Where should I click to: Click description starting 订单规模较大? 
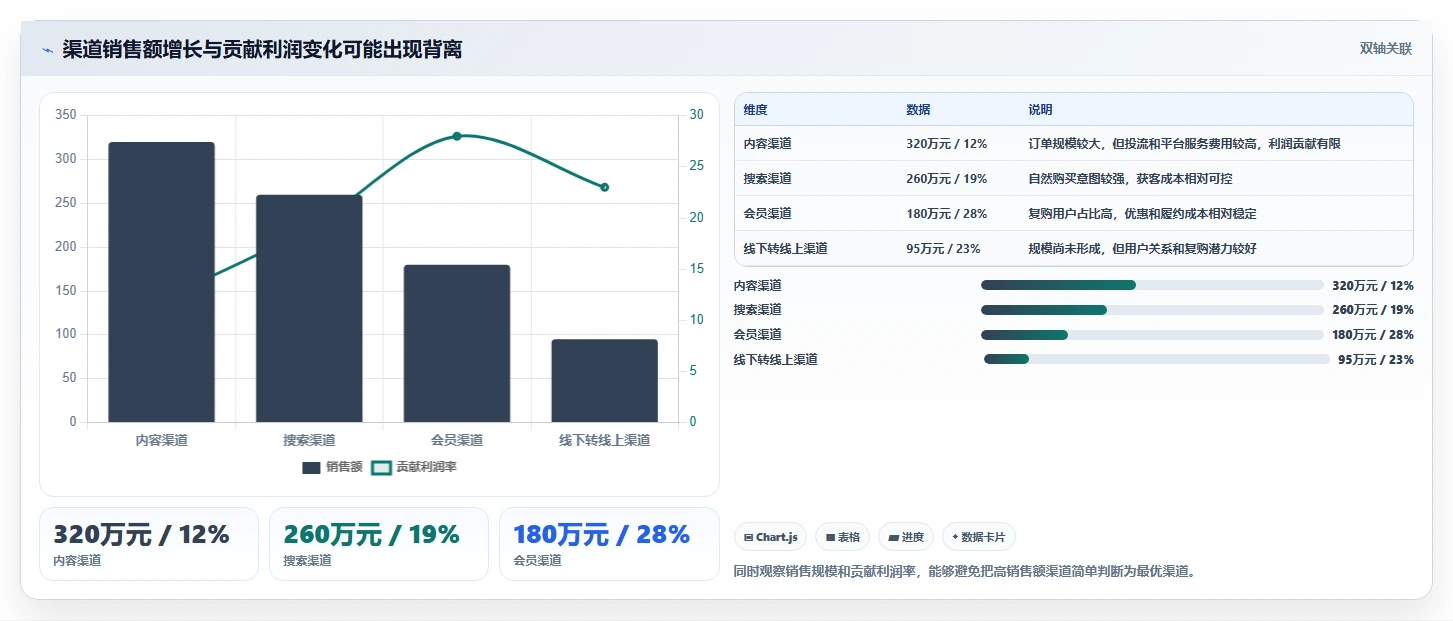[x=1185, y=144]
